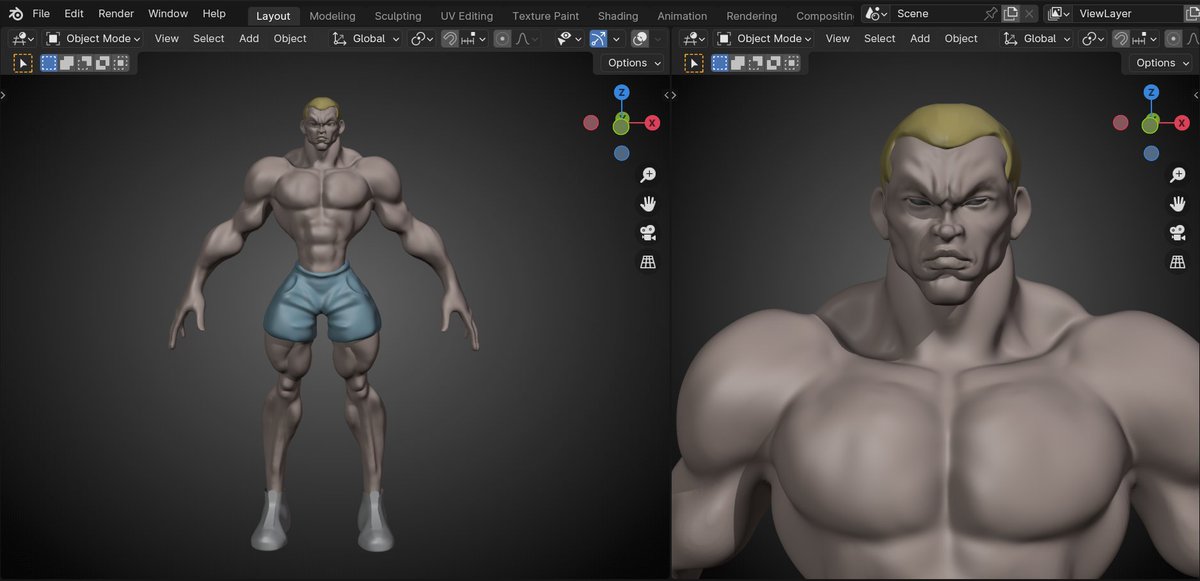This screenshot has width=1200, height=581.
Task: Open Object Mode dropdown in right viewport
Action: (765, 39)
